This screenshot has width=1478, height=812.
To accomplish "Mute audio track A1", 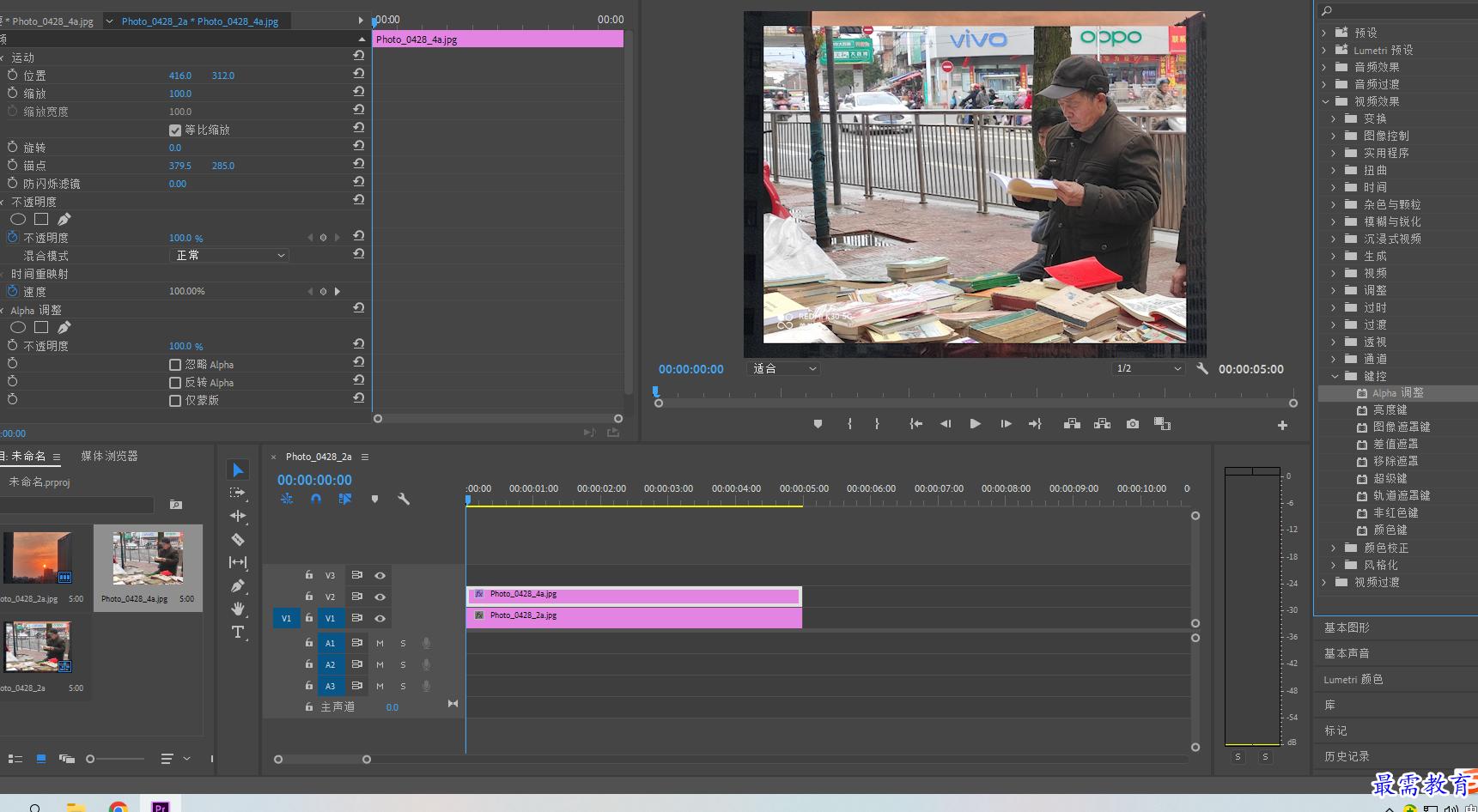I will pyautogui.click(x=380, y=643).
